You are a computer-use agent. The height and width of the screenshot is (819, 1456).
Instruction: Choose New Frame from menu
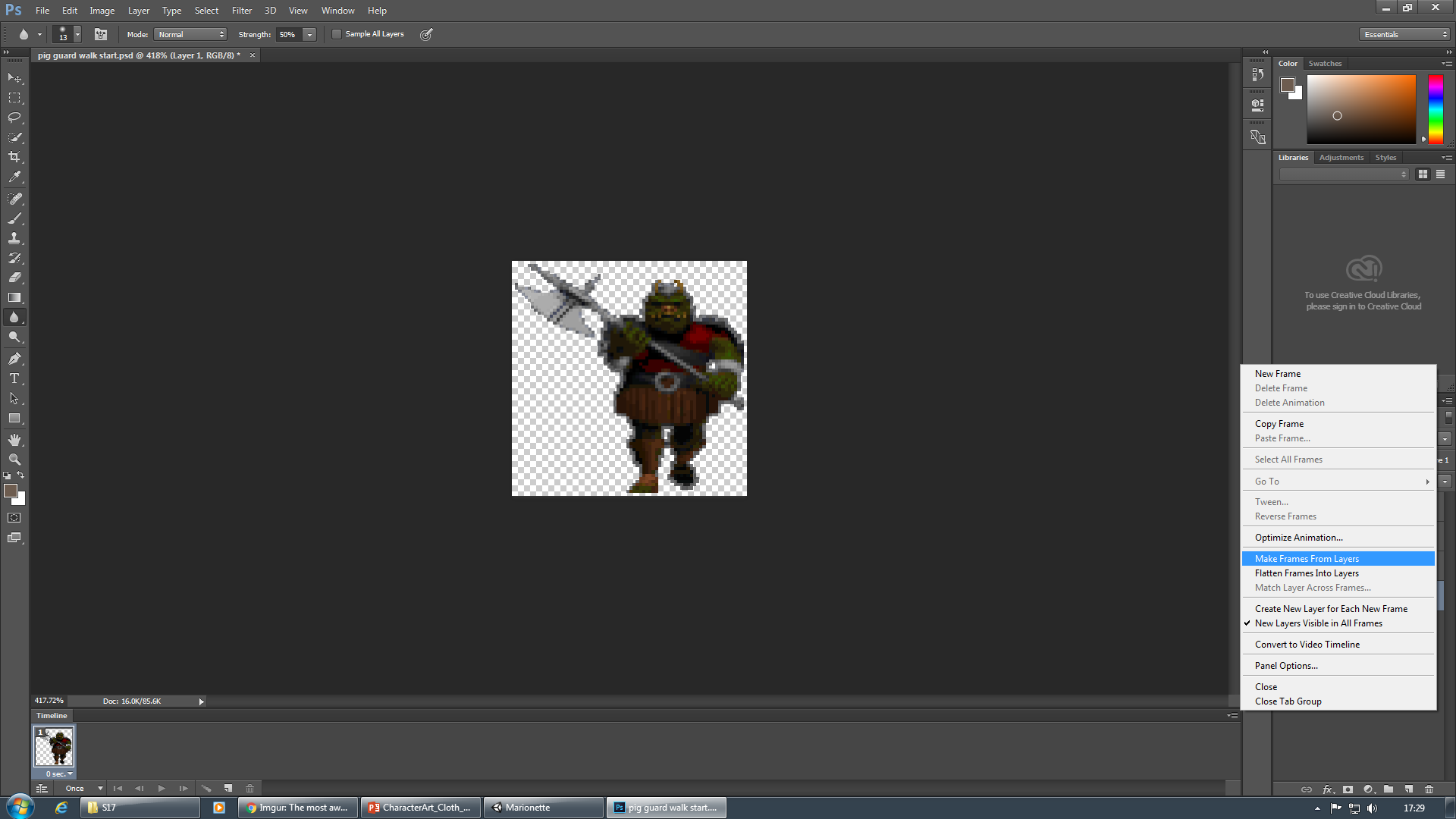1338,374
